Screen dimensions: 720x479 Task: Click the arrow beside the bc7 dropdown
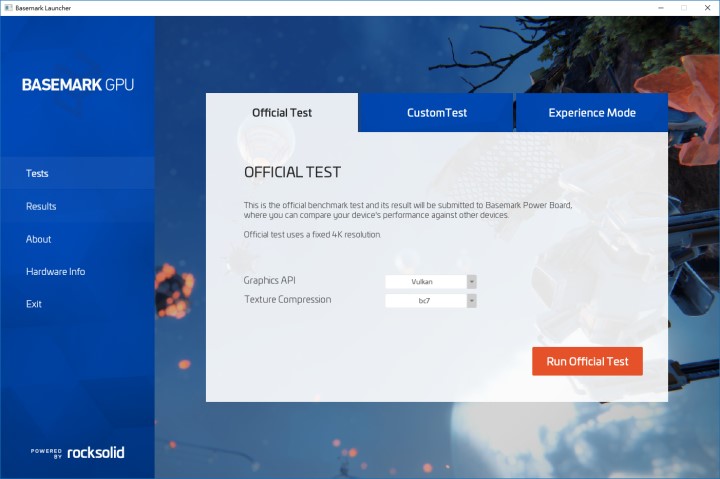click(x=471, y=300)
